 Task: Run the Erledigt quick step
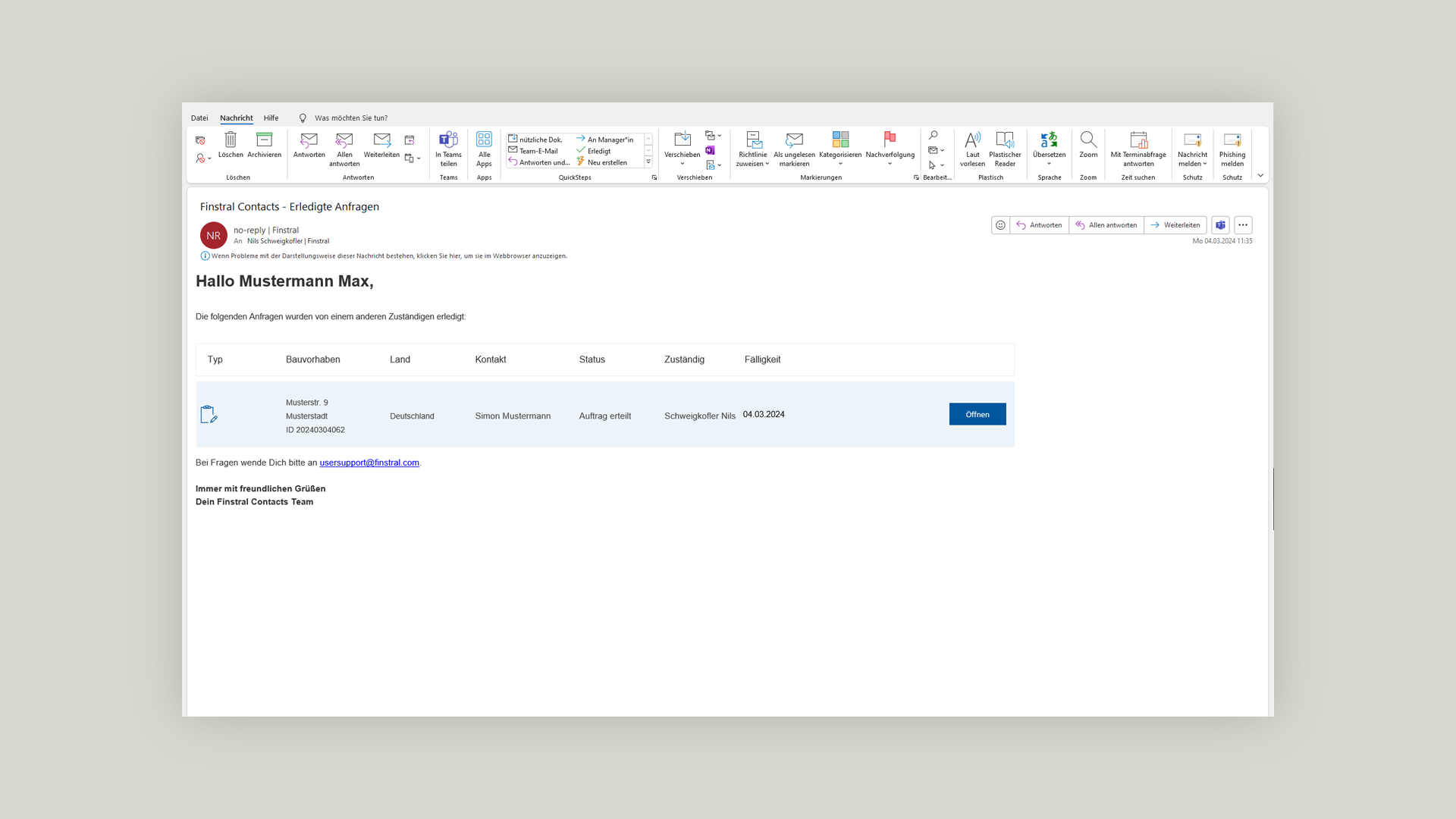click(x=599, y=151)
